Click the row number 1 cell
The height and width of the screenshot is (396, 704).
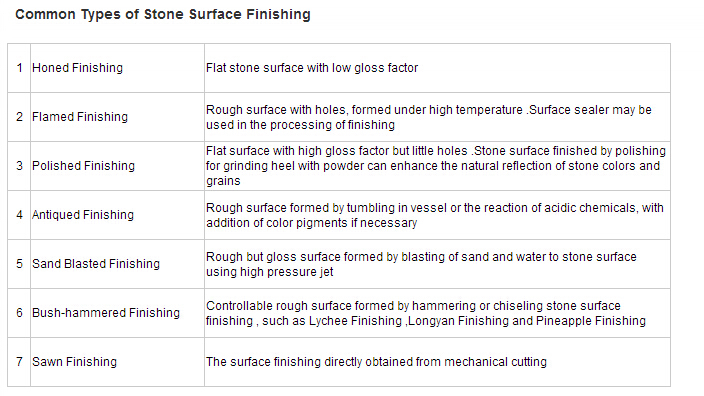click(x=19, y=68)
